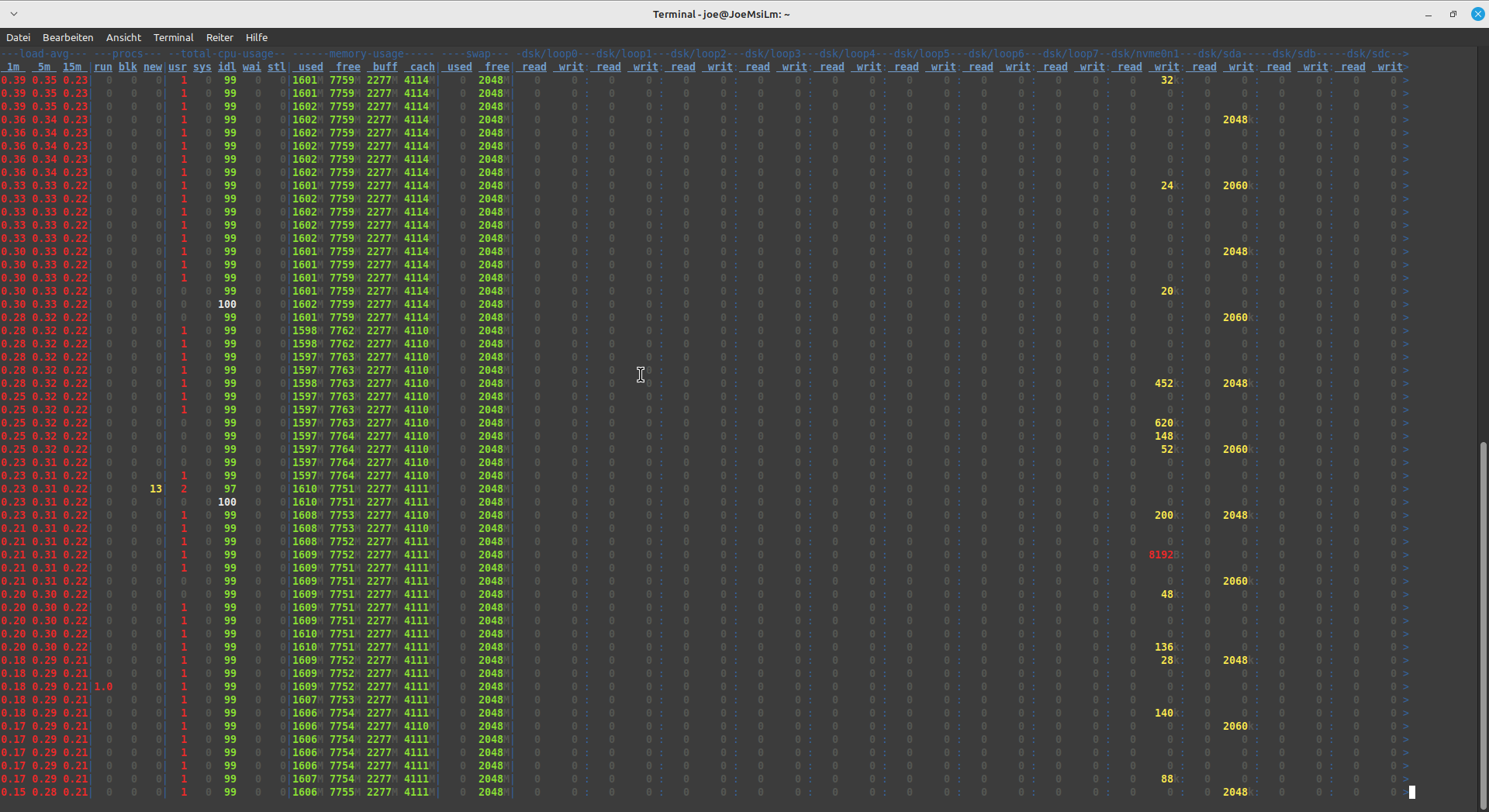Click the 620k write value
This screenshot has height=812, width=1489.
point(1166,423)
